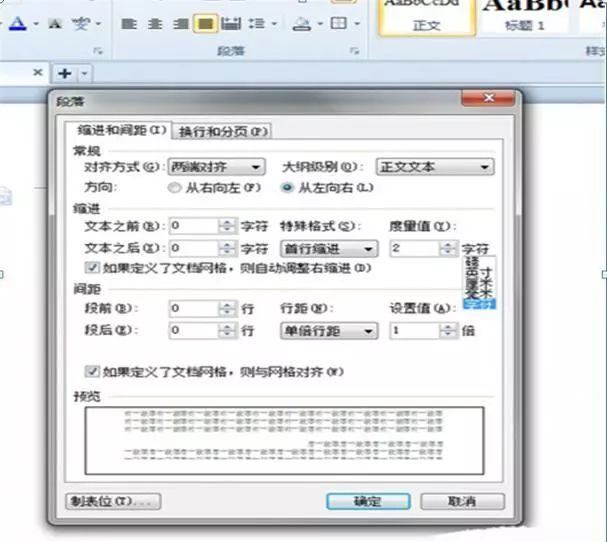Close the 段落 dialog with red X
This screenshot has height=542, width=607.
489,98
